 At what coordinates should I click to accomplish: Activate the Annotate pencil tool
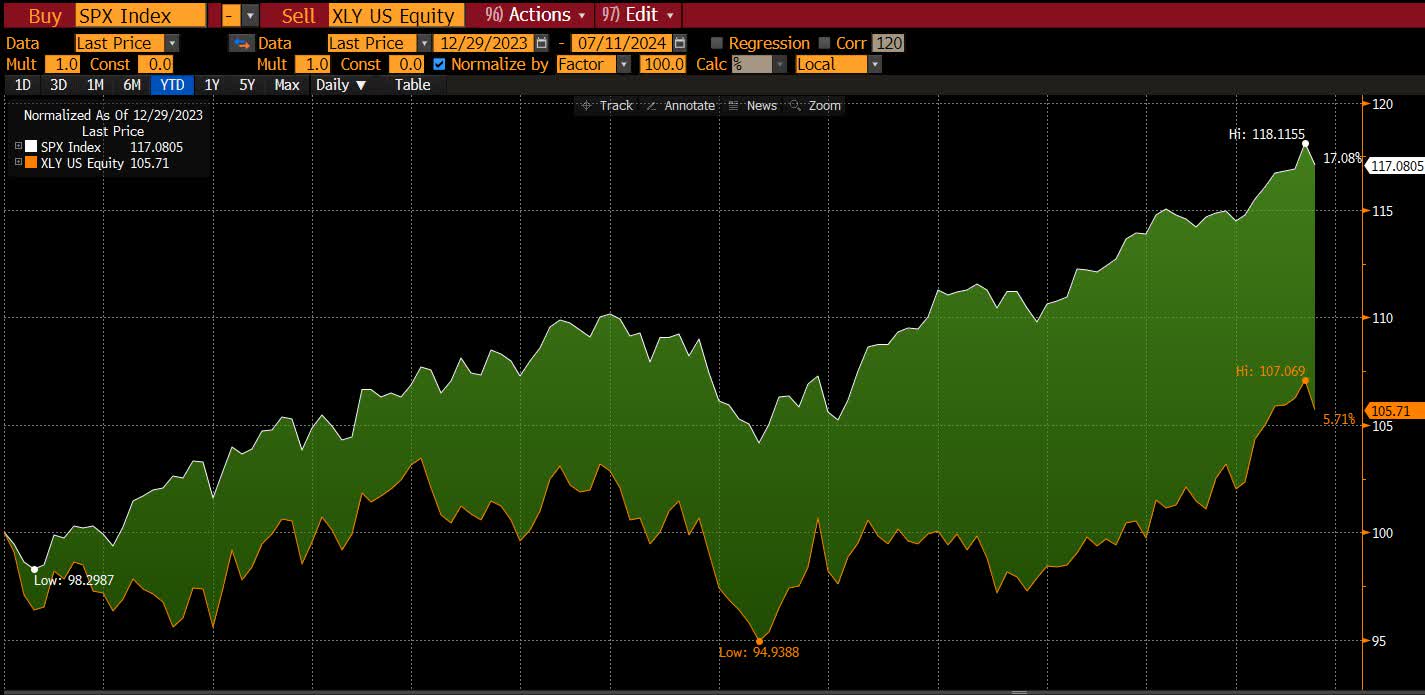[x=651, y=106]
